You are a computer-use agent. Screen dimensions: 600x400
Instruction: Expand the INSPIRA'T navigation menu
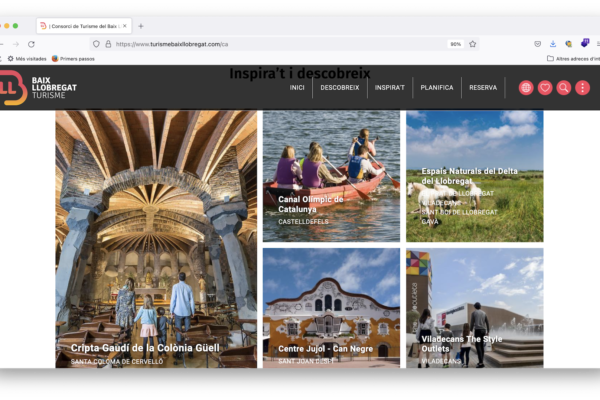(x=390, y=88)
